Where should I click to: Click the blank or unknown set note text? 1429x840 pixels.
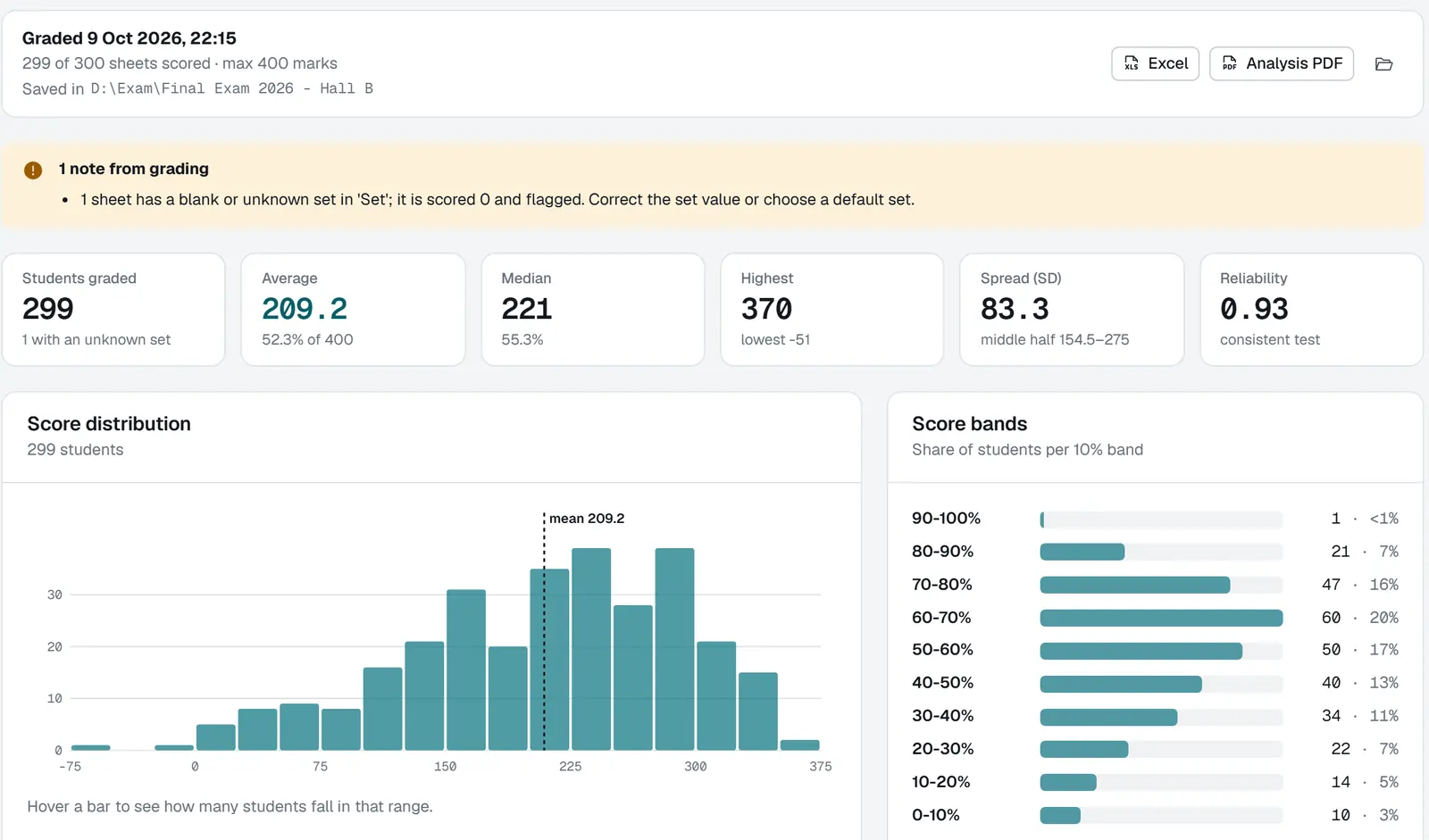[497, 200]
